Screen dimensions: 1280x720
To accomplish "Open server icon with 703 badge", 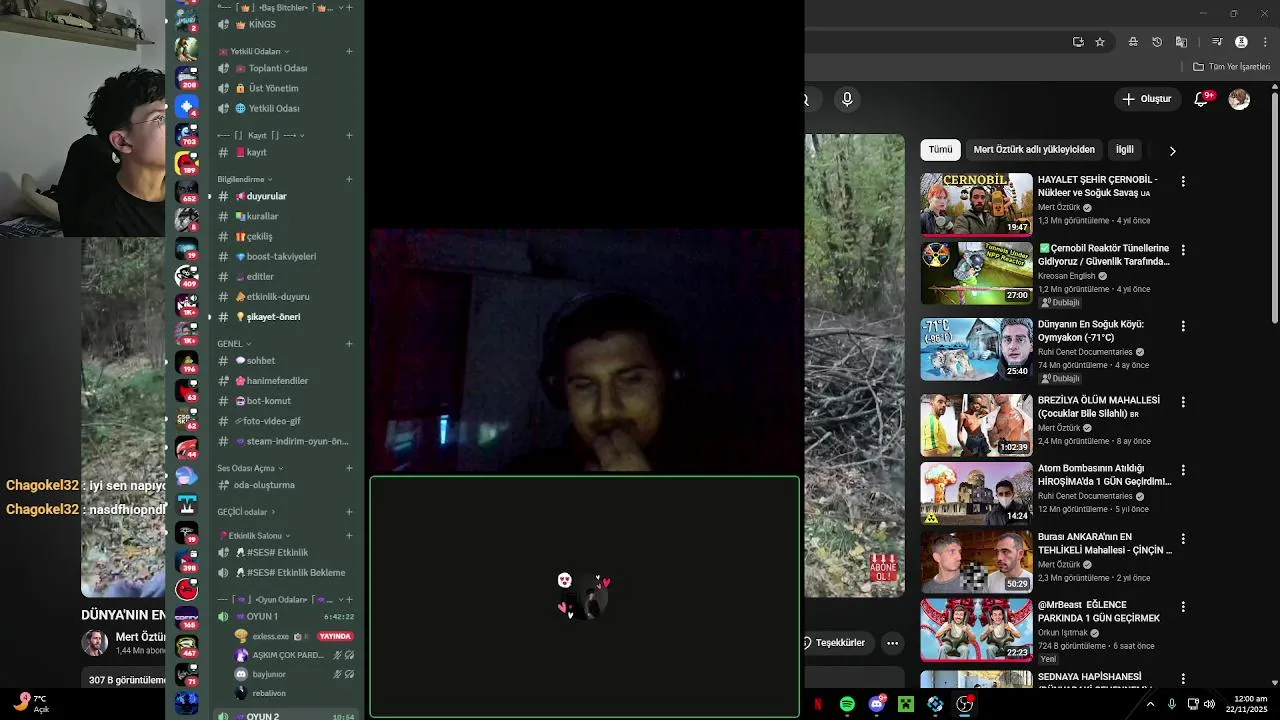I will tap(186, 133).
